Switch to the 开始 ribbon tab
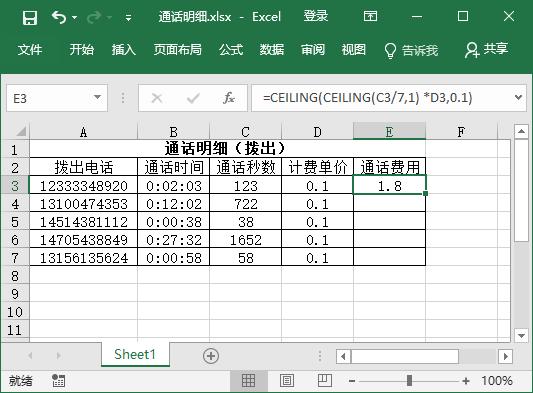533x393 pixels. point(82,50)
